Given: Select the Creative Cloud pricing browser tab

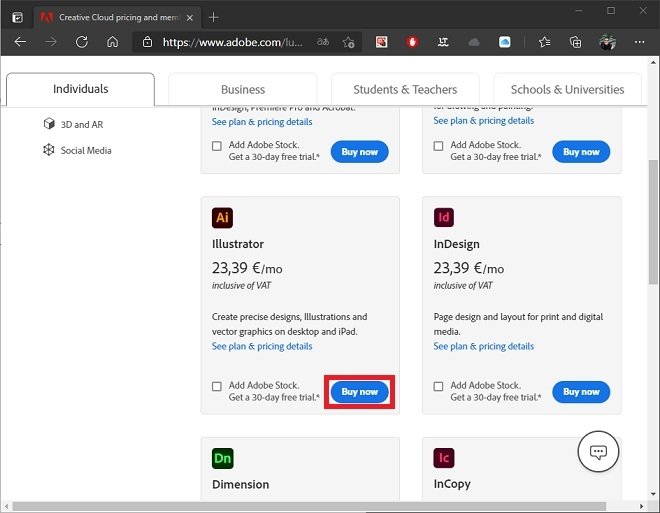Looking at the screenshot, I should [x=116, y=17].
